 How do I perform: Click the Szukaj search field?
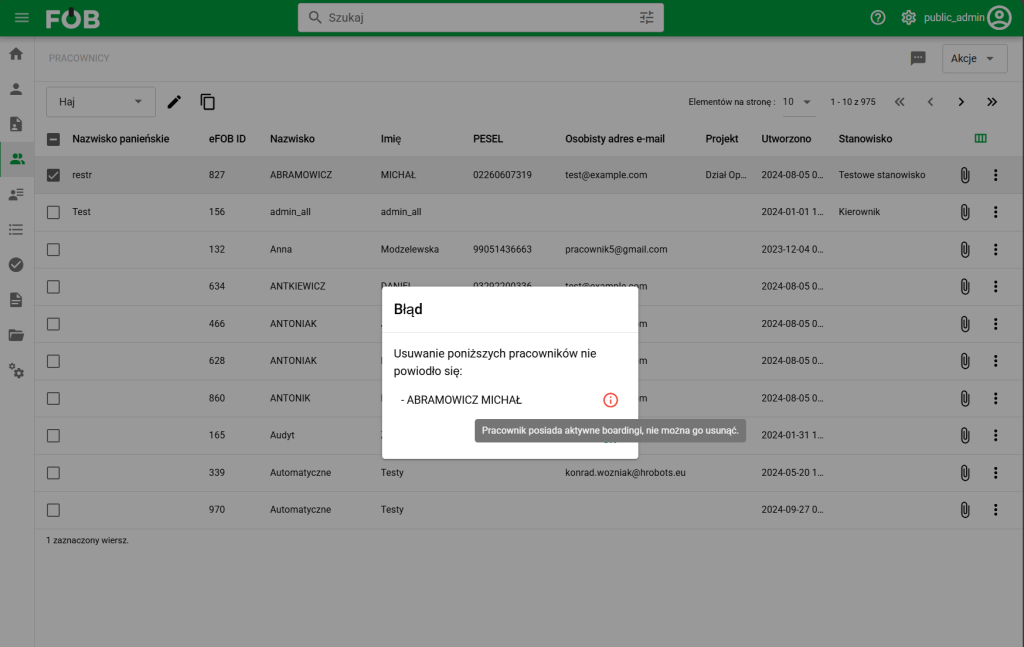tap(481, 18)
